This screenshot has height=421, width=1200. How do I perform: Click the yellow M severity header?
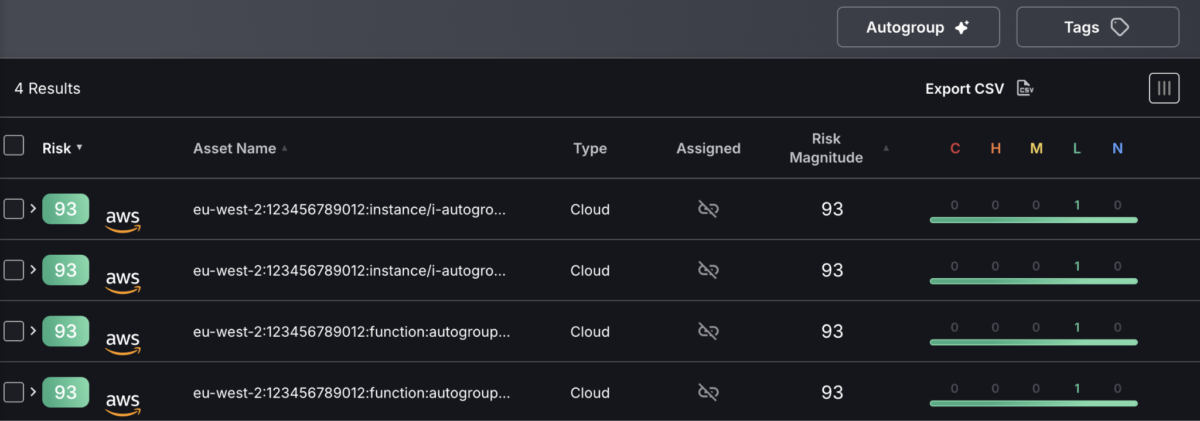[x=1036, y=148]
